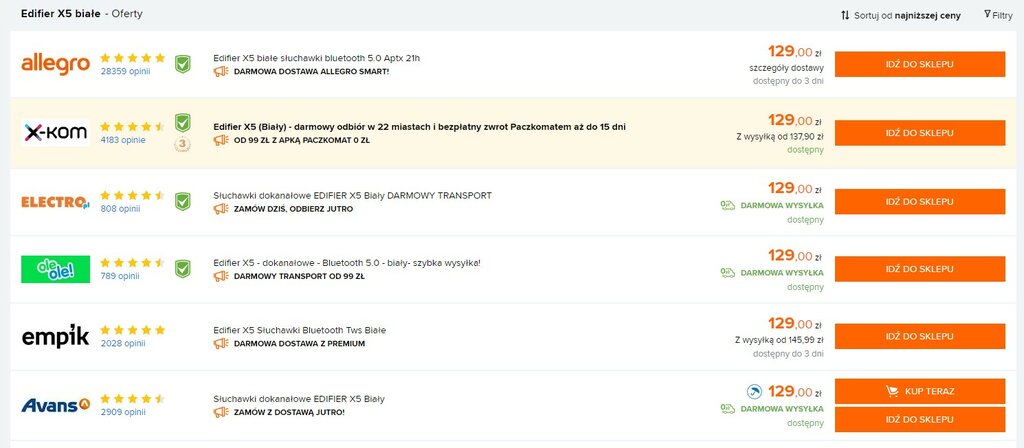
Task: Click the megaphone icon in Avans offer
Action: pyautogui.click(x=221, y=412)
